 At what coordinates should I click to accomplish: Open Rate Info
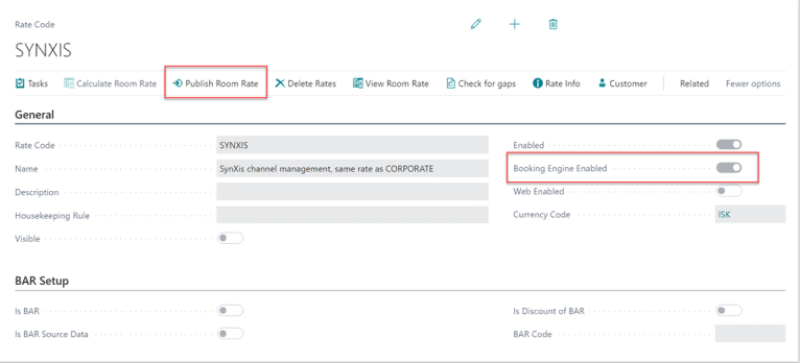(x=556, y=84)
